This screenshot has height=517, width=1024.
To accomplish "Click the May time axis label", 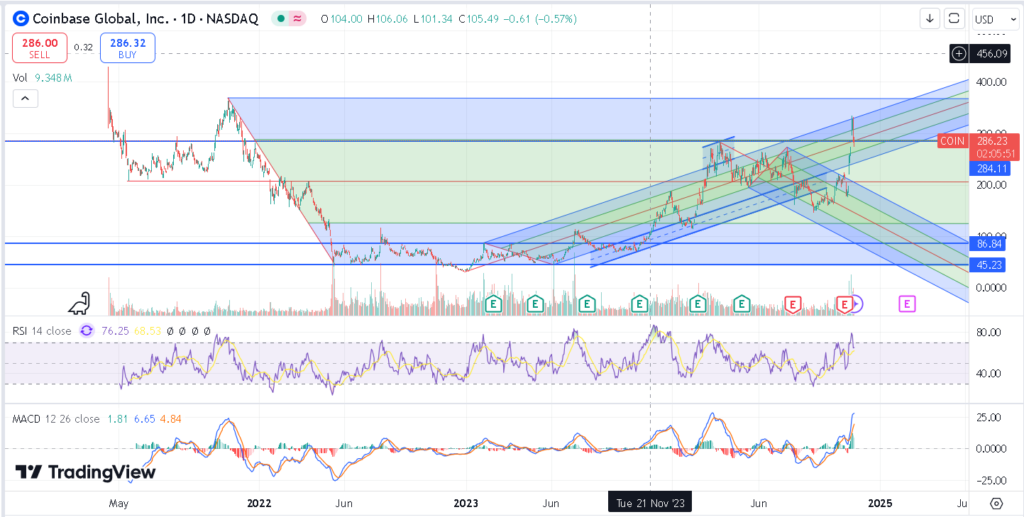I will 118,503.
